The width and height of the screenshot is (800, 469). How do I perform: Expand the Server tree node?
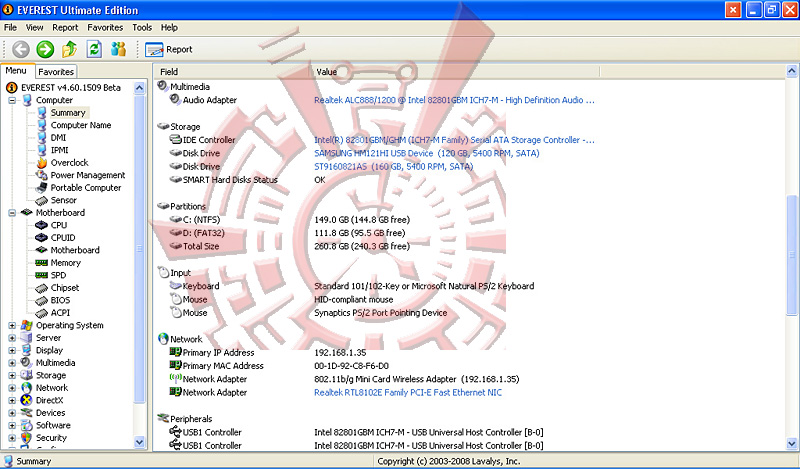click(12, 338)
